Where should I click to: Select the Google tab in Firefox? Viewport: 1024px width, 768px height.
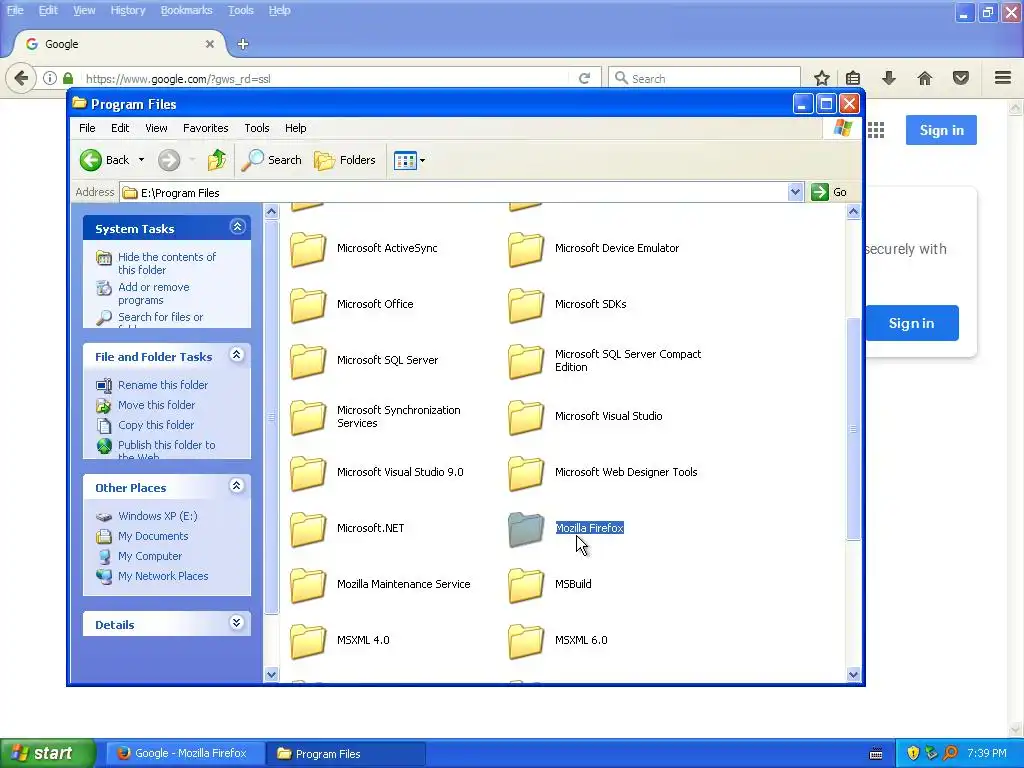tap(120, 44)
